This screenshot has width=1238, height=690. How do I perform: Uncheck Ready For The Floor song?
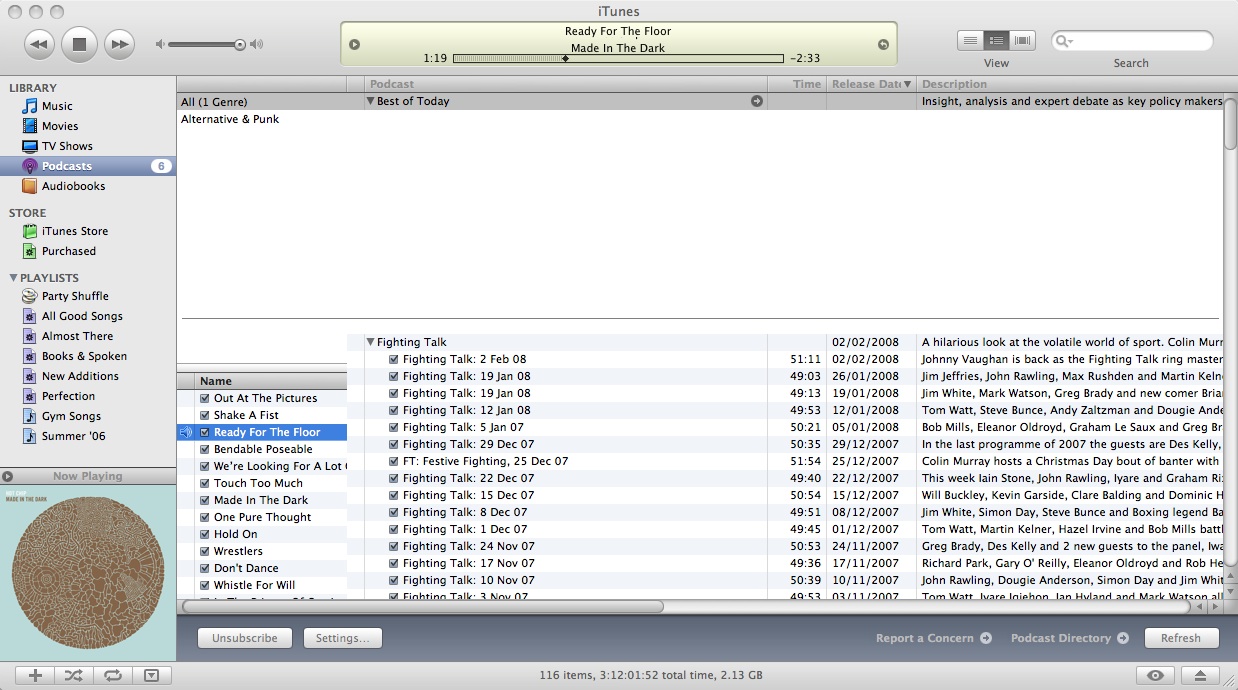click(204, 432)
